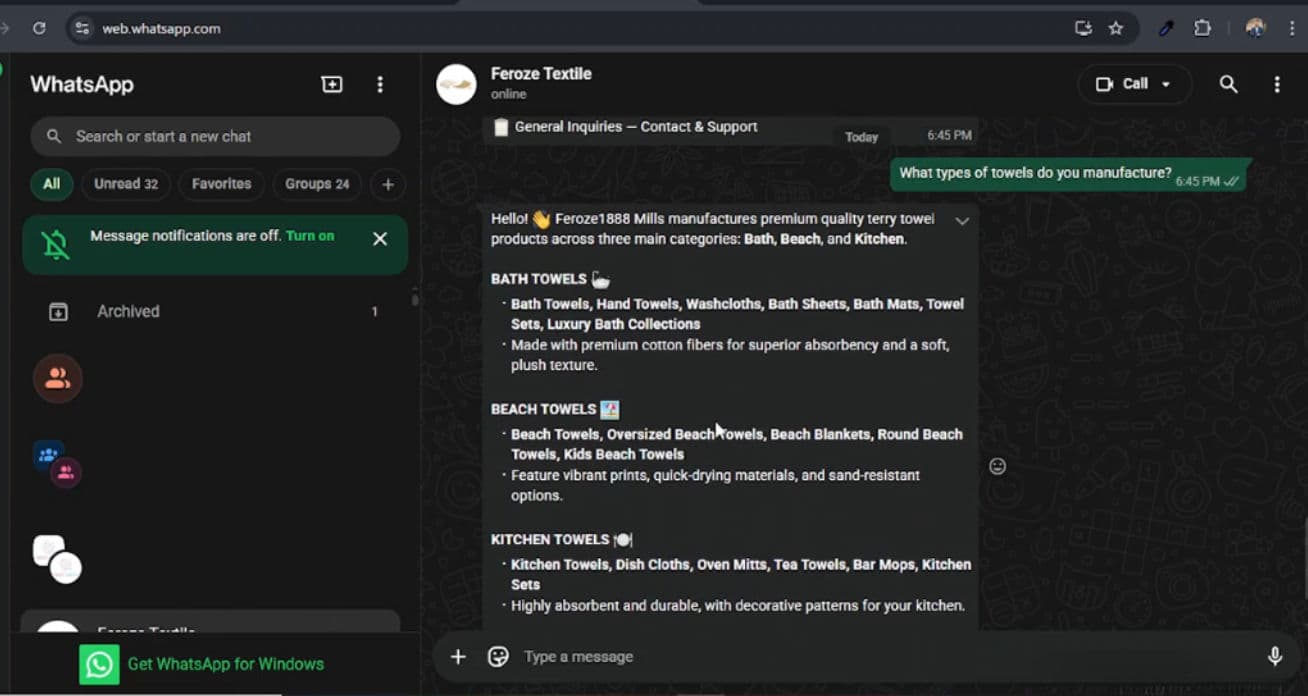Viewport: 1308px width, 696px height.
Task: Click the sent message about towel types
Action: (x=1070, y=175)
